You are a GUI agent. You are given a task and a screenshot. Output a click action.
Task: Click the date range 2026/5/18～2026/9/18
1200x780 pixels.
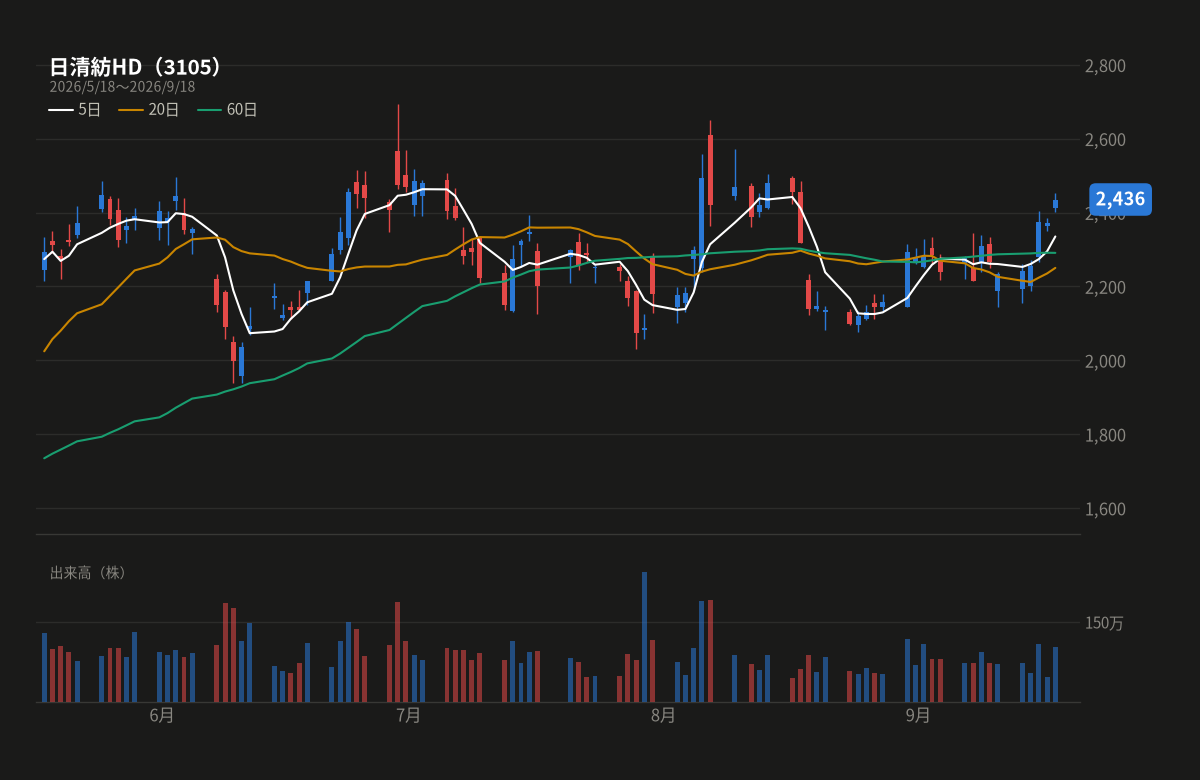point(122,87)
